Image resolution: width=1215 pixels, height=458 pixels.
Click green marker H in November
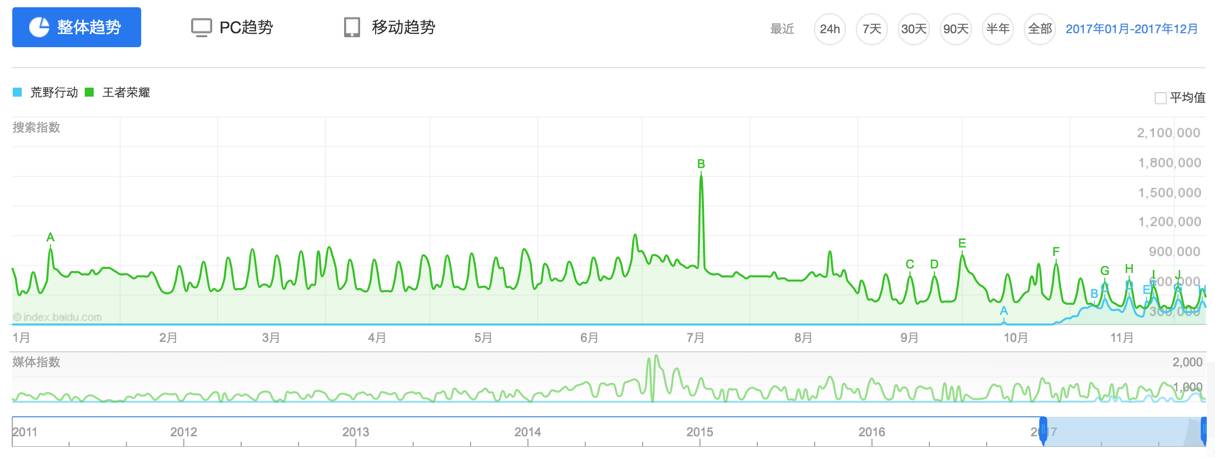coord(1129,268)
